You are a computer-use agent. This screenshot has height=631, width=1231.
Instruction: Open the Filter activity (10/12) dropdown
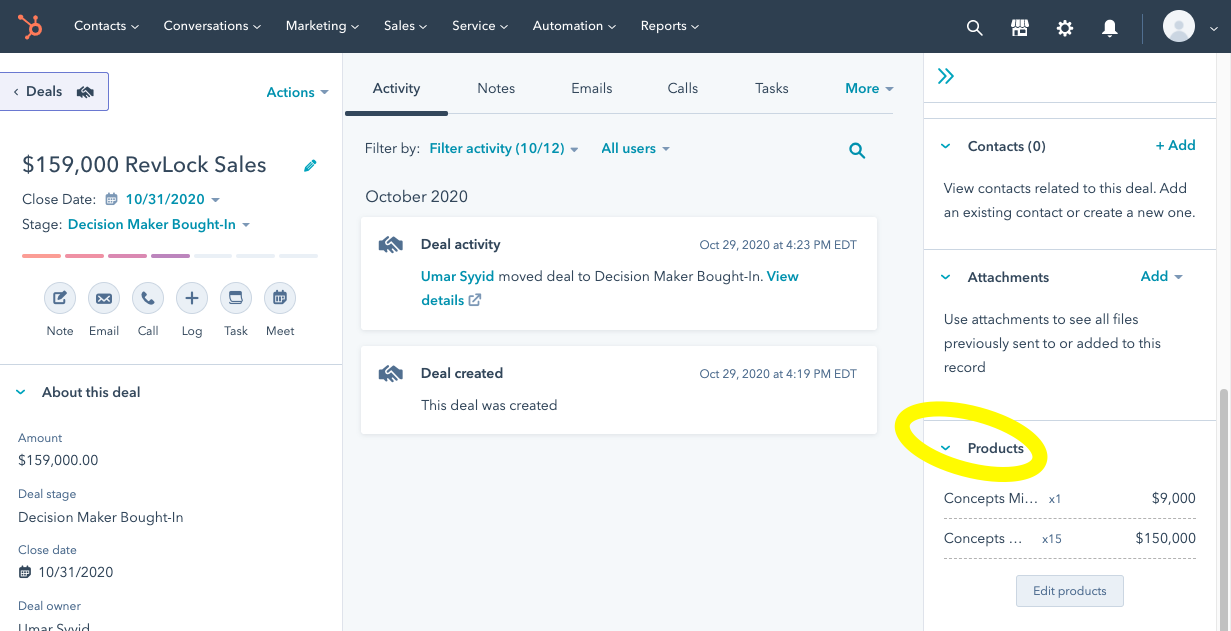tap(504, 148)
